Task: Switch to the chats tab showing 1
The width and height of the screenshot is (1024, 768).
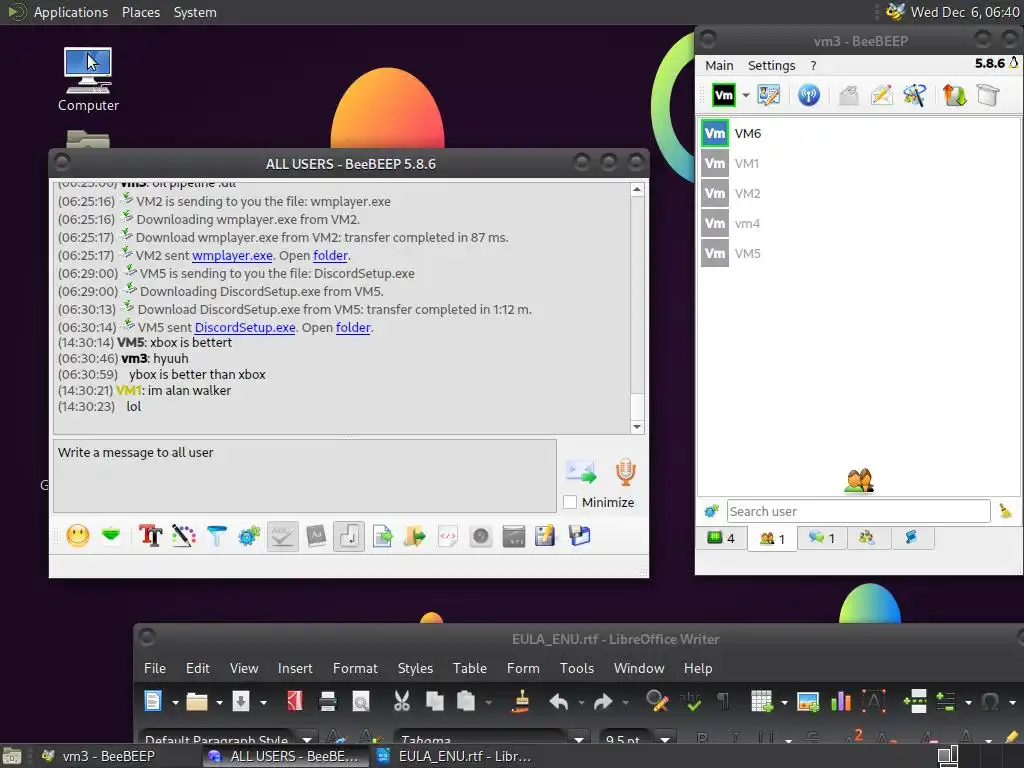Action: (822, 538)
